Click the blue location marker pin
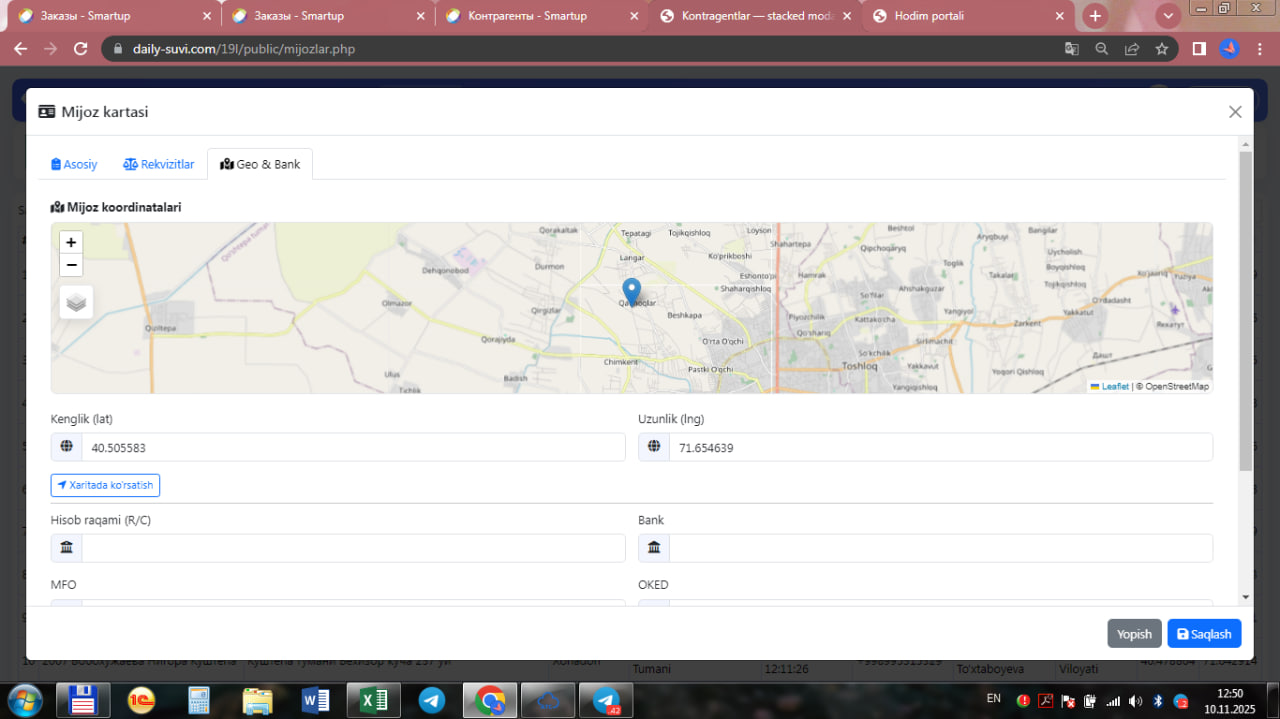This screenshot has height=719, width=1280. tap(631, 291)
